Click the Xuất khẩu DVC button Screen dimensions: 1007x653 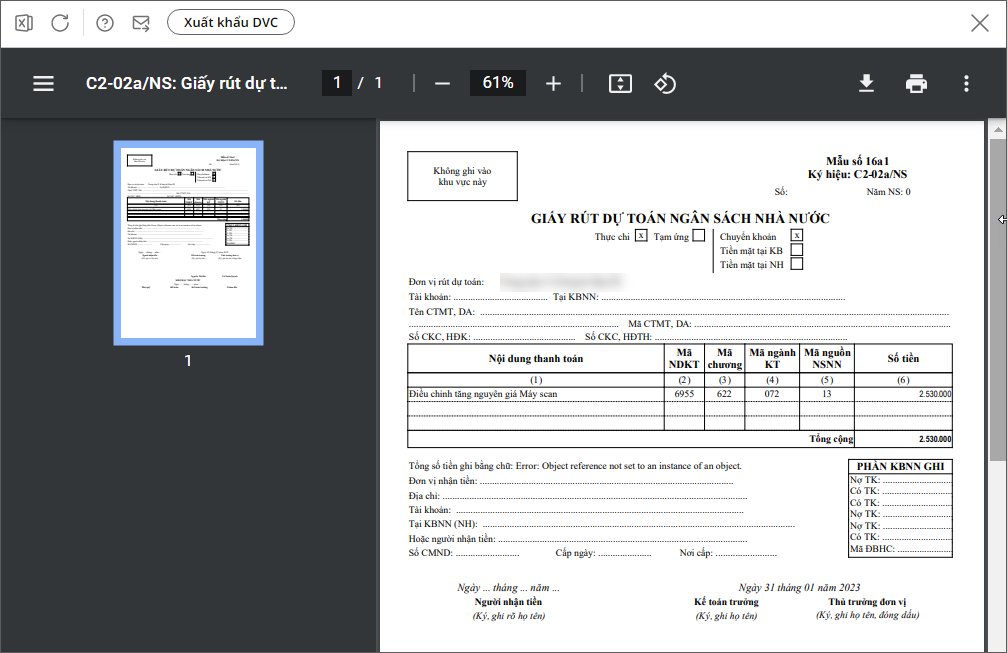pyautogui.click(x=231, y=23)
